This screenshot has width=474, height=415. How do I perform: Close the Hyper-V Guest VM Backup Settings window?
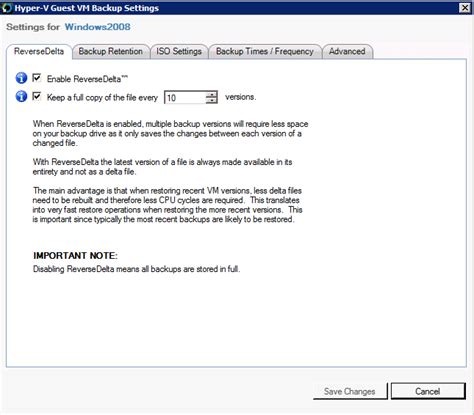[465, 8]
